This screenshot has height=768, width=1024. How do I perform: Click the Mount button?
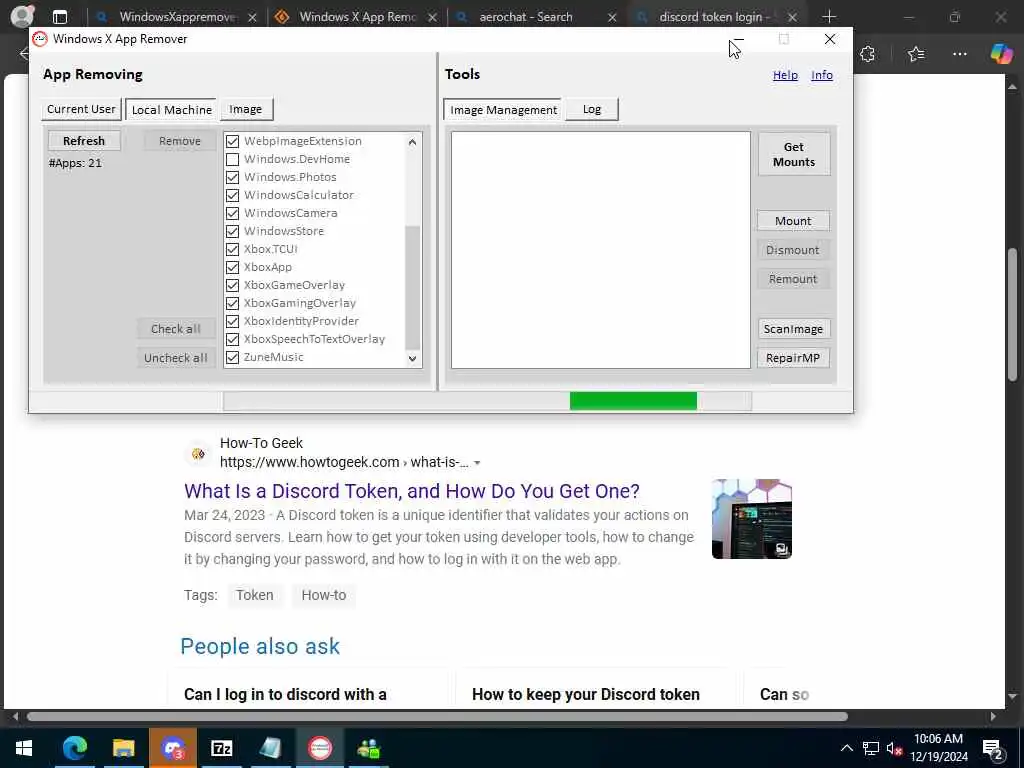pyautogui.click(x=793, y=221)
